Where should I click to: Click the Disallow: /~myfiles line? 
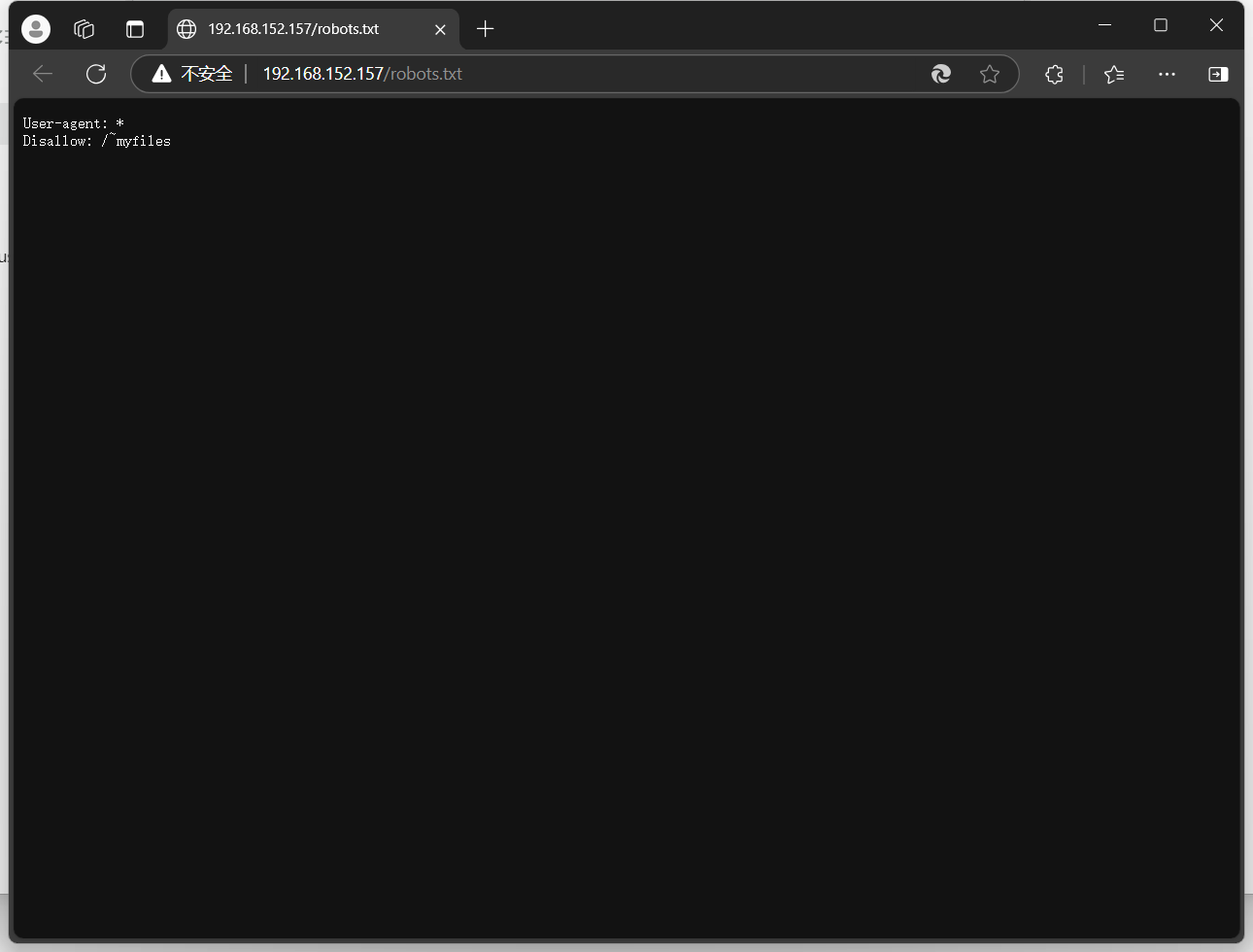(x=97, y=141)
